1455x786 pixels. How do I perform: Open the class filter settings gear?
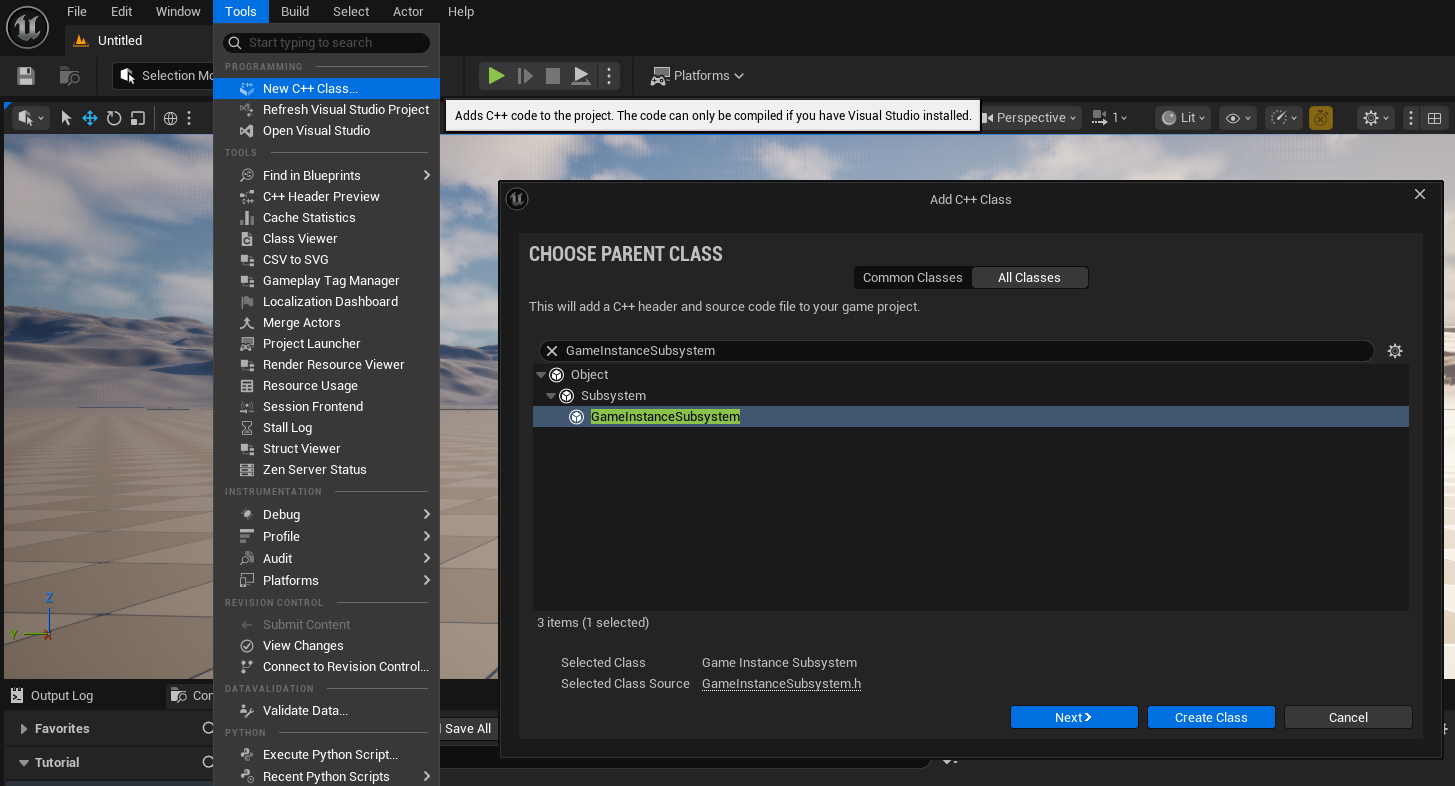pyautogui.click(x=1395, y=351)
